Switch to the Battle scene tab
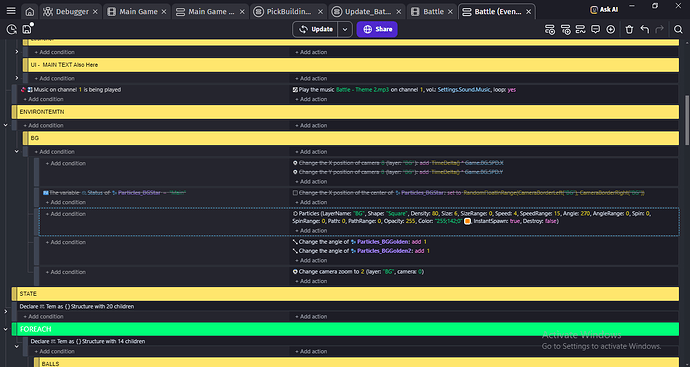 coord(428,12)
